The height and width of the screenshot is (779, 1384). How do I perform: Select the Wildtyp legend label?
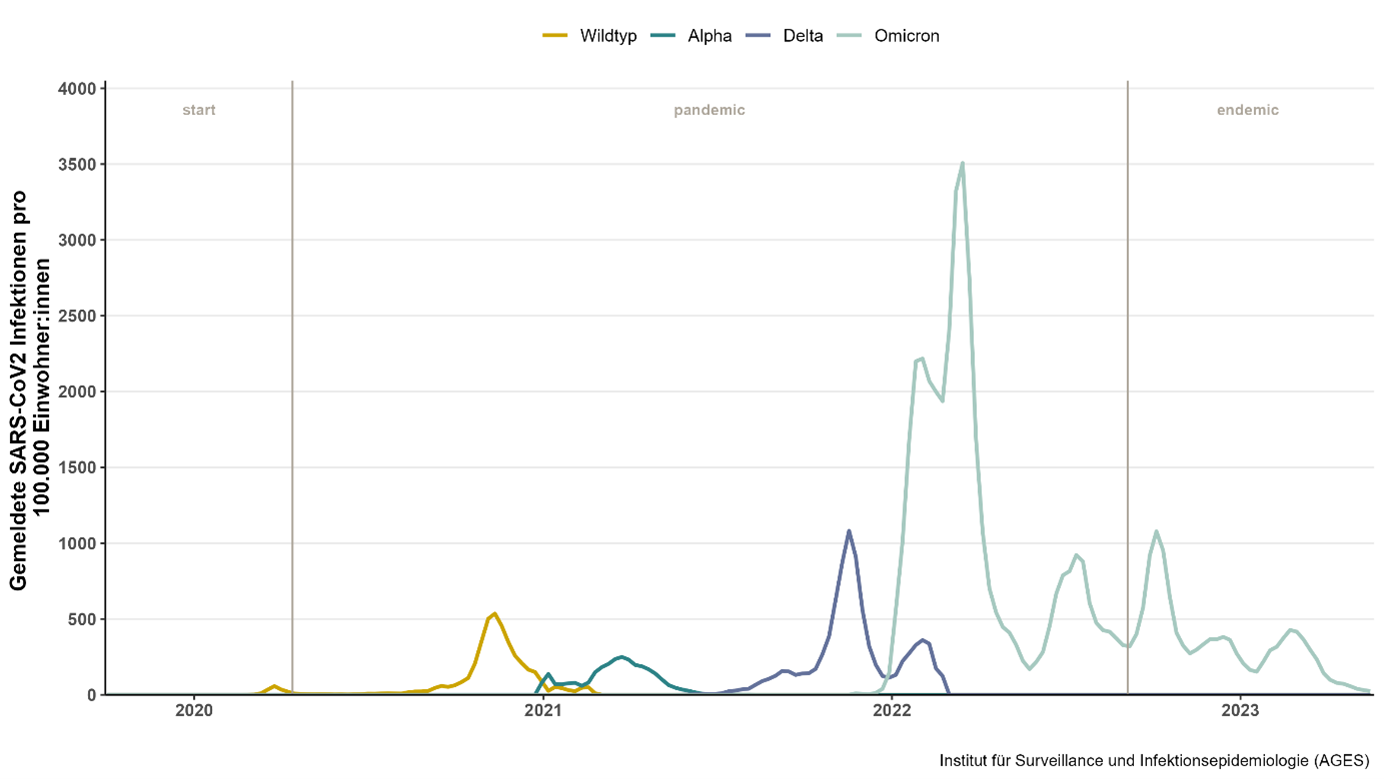click(608, 36)
